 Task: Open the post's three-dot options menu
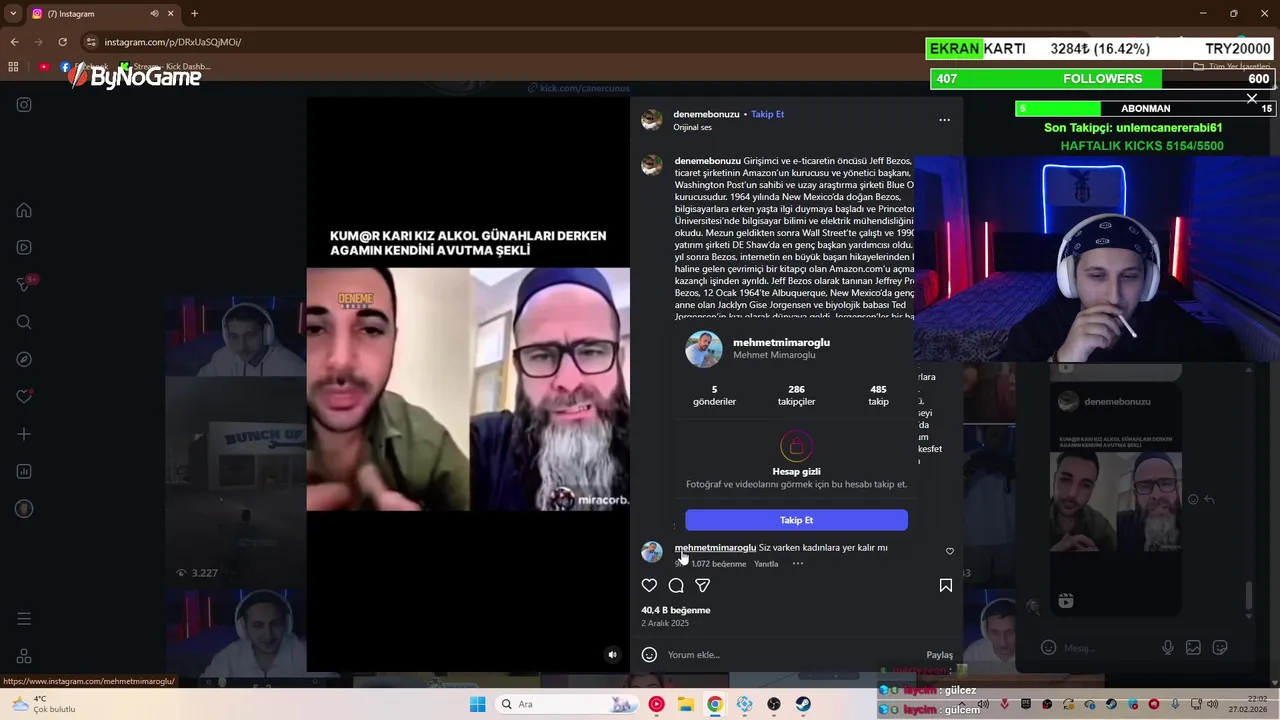944,120
